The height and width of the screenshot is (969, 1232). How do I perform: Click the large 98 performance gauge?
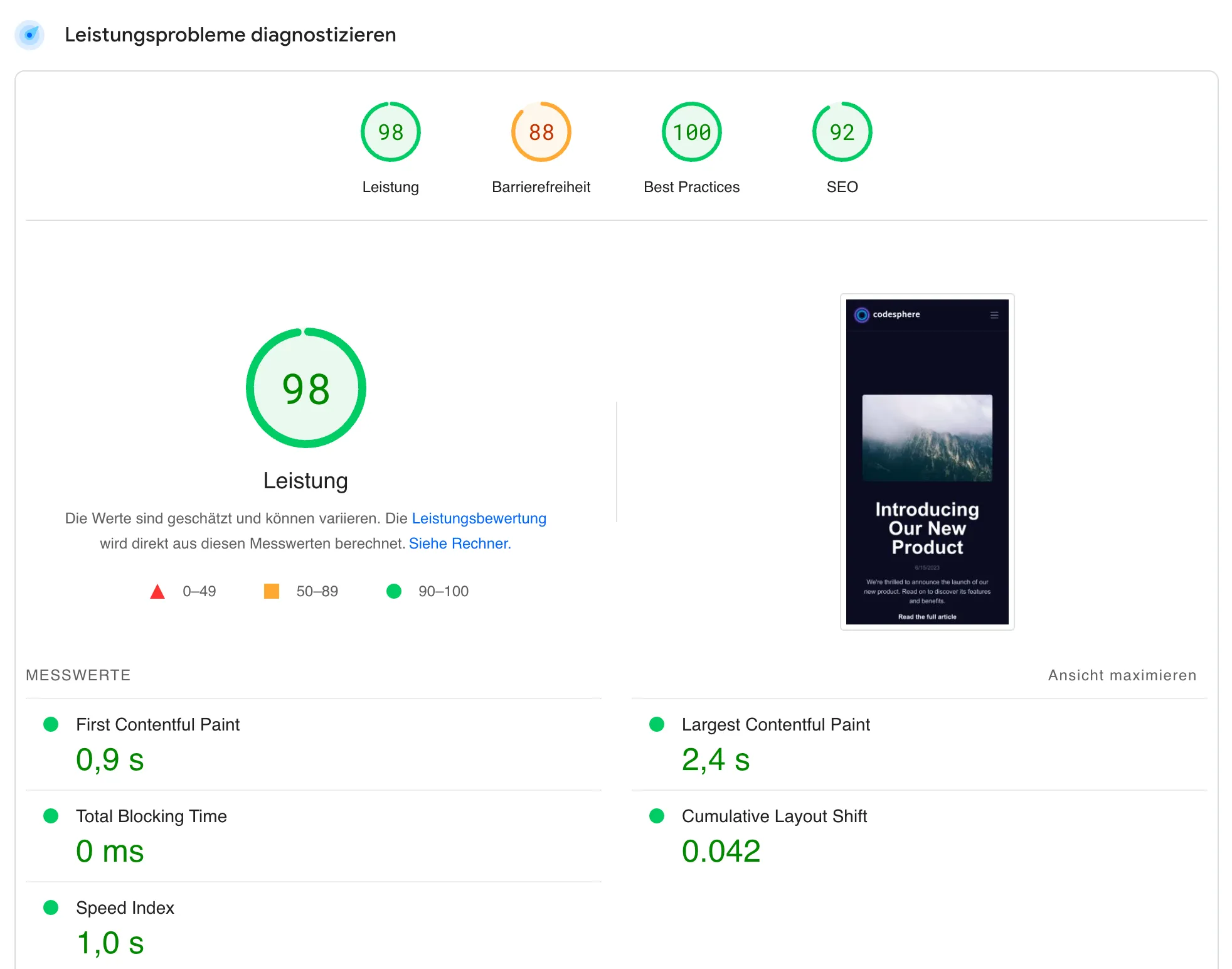click(x=305, y=388)
